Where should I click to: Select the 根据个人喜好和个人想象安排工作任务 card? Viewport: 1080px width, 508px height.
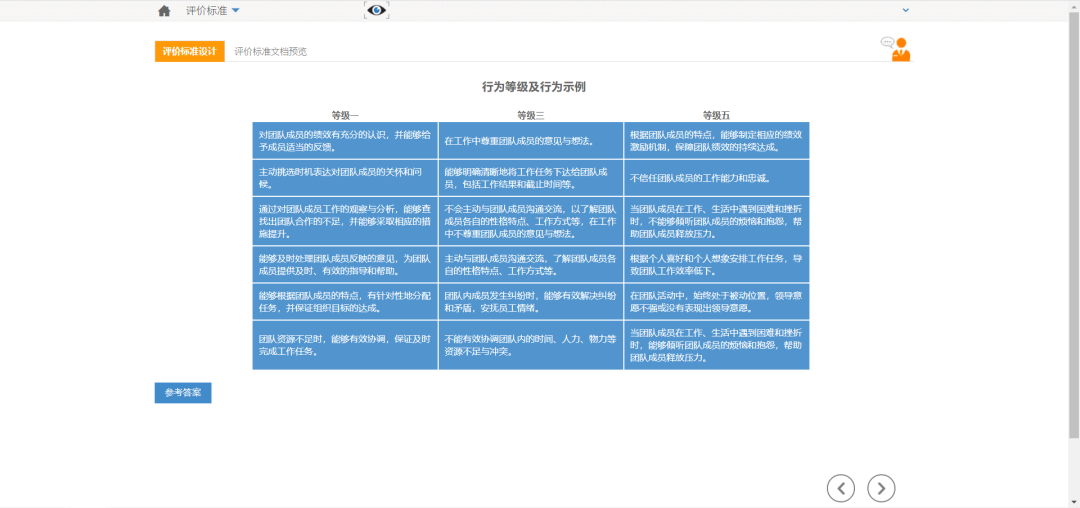[716, 264]
